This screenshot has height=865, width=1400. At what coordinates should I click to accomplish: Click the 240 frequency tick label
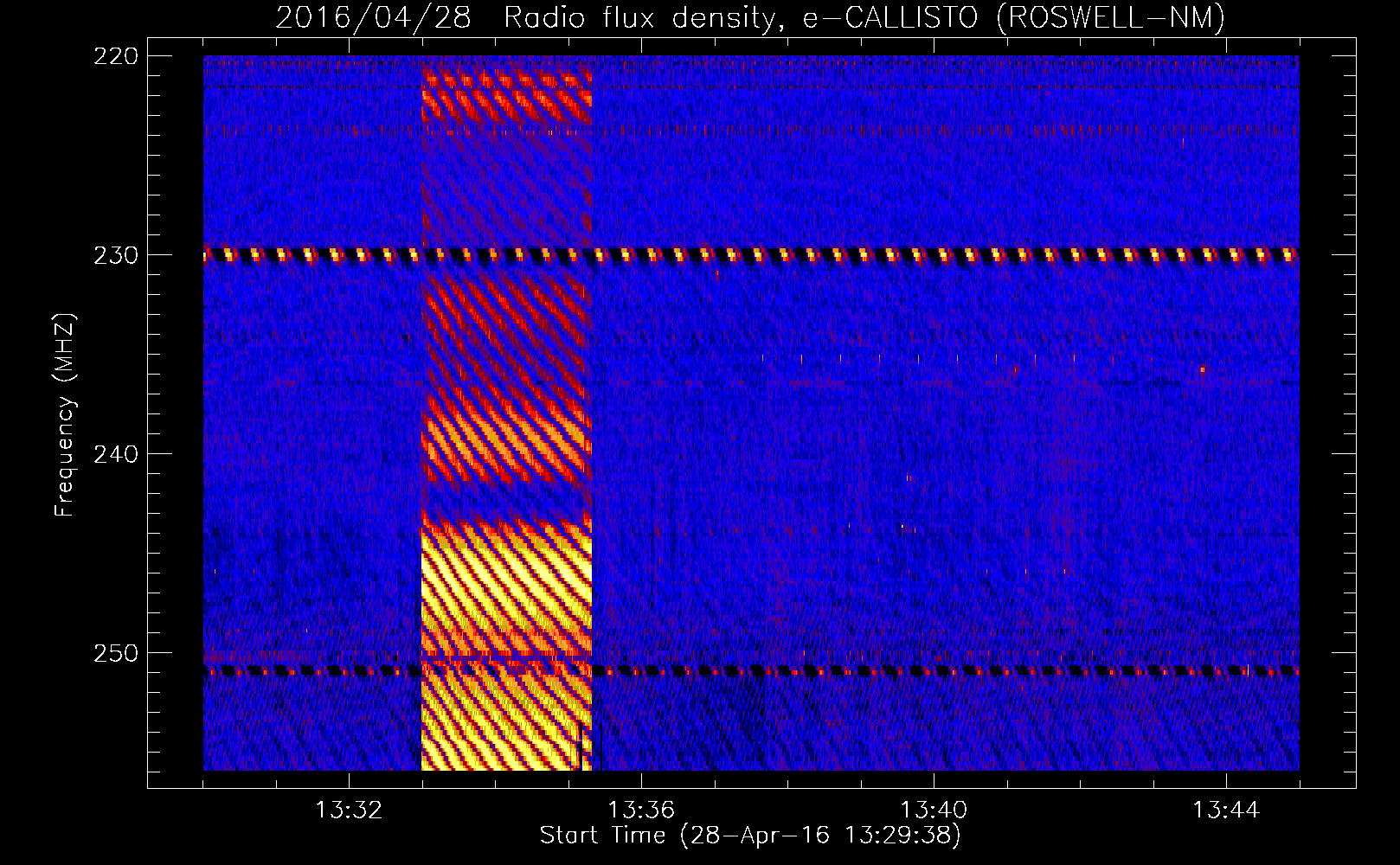point(115,454)
